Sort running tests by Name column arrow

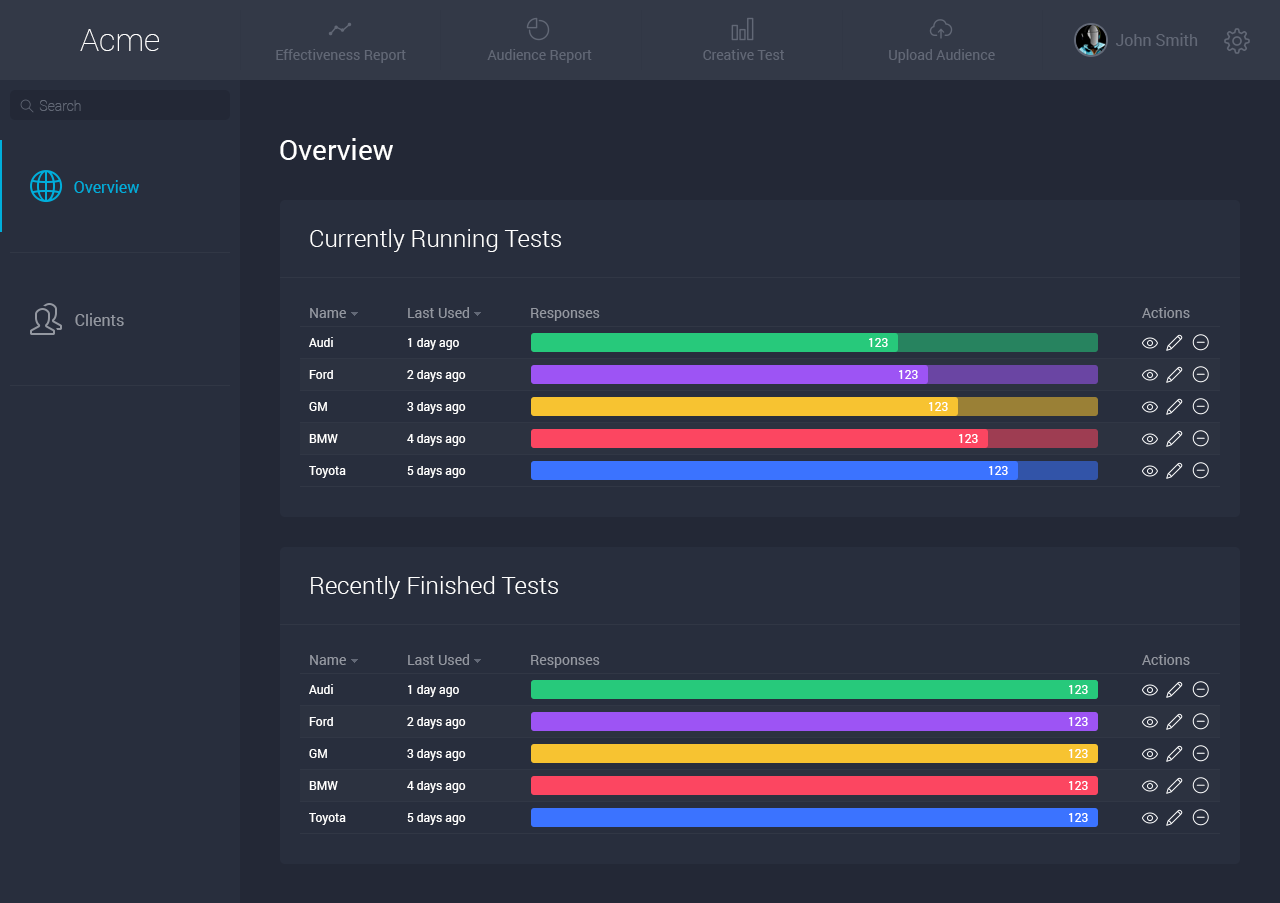[x=354, y=314]
